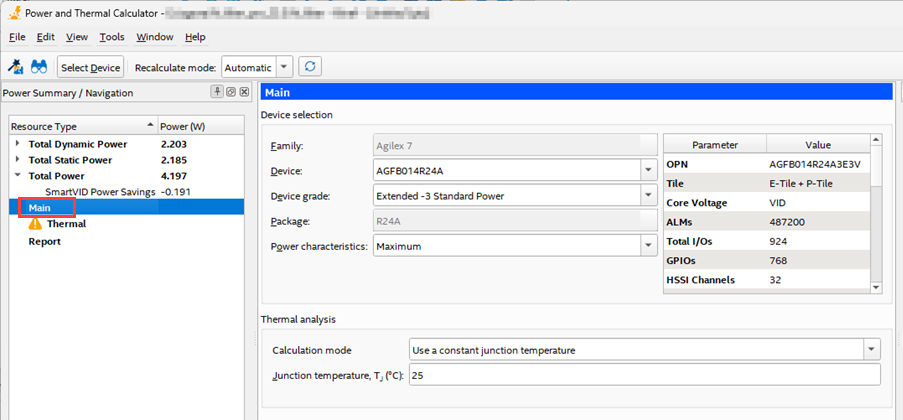The width and height of the screenshot is (903, 420).
Task: Click parameter table scroll down arrow
Action: [x=876, y=287]
